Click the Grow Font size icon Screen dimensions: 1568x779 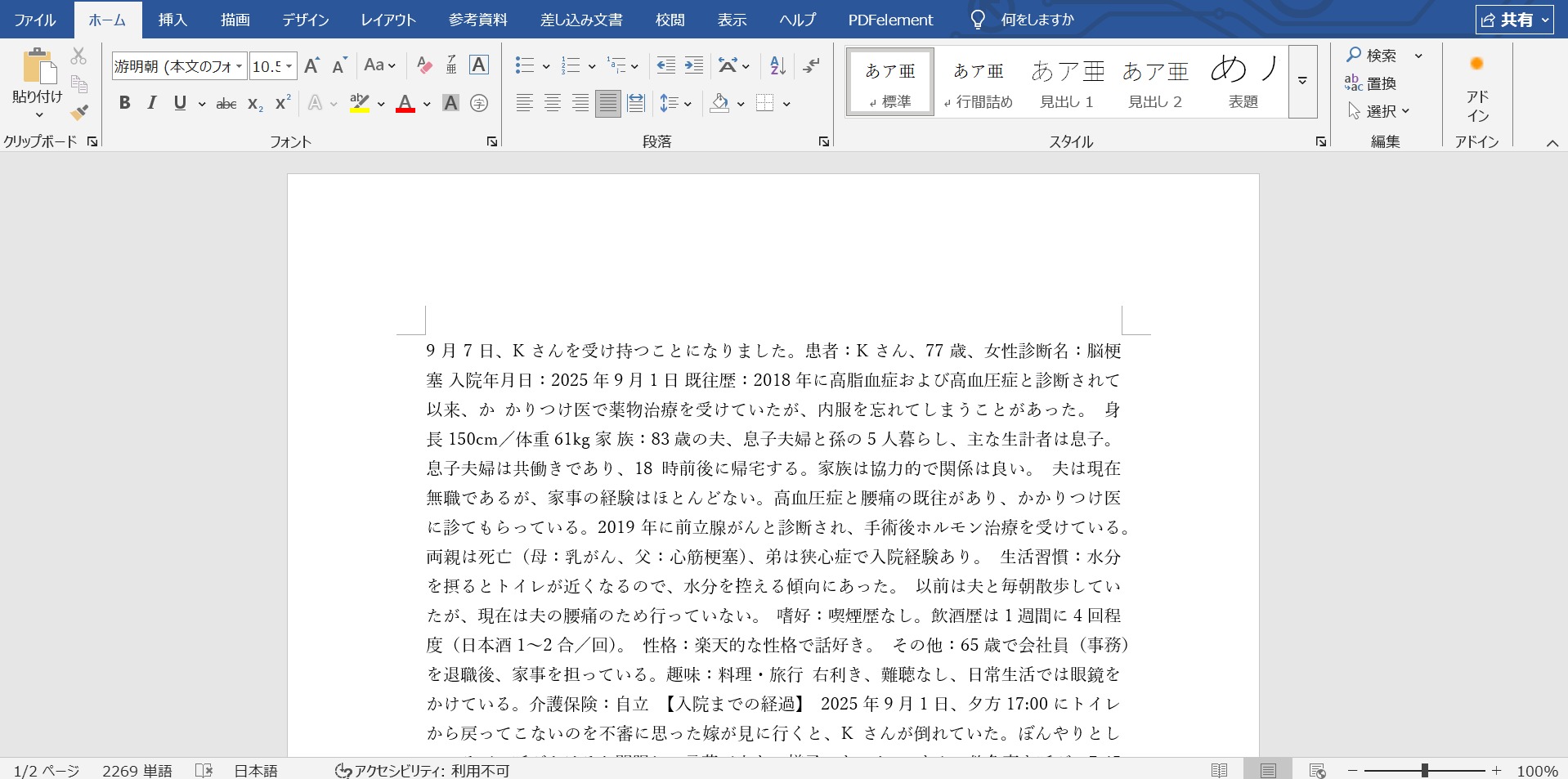pos(311,65)
